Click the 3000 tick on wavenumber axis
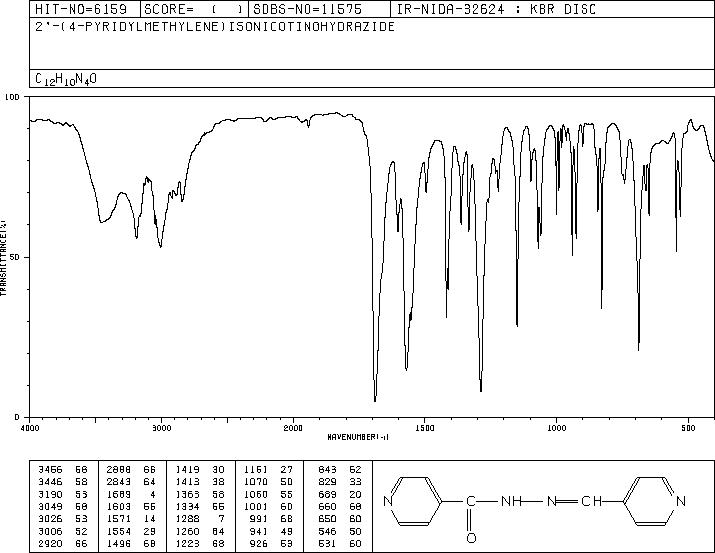 (x=161, y=427)
